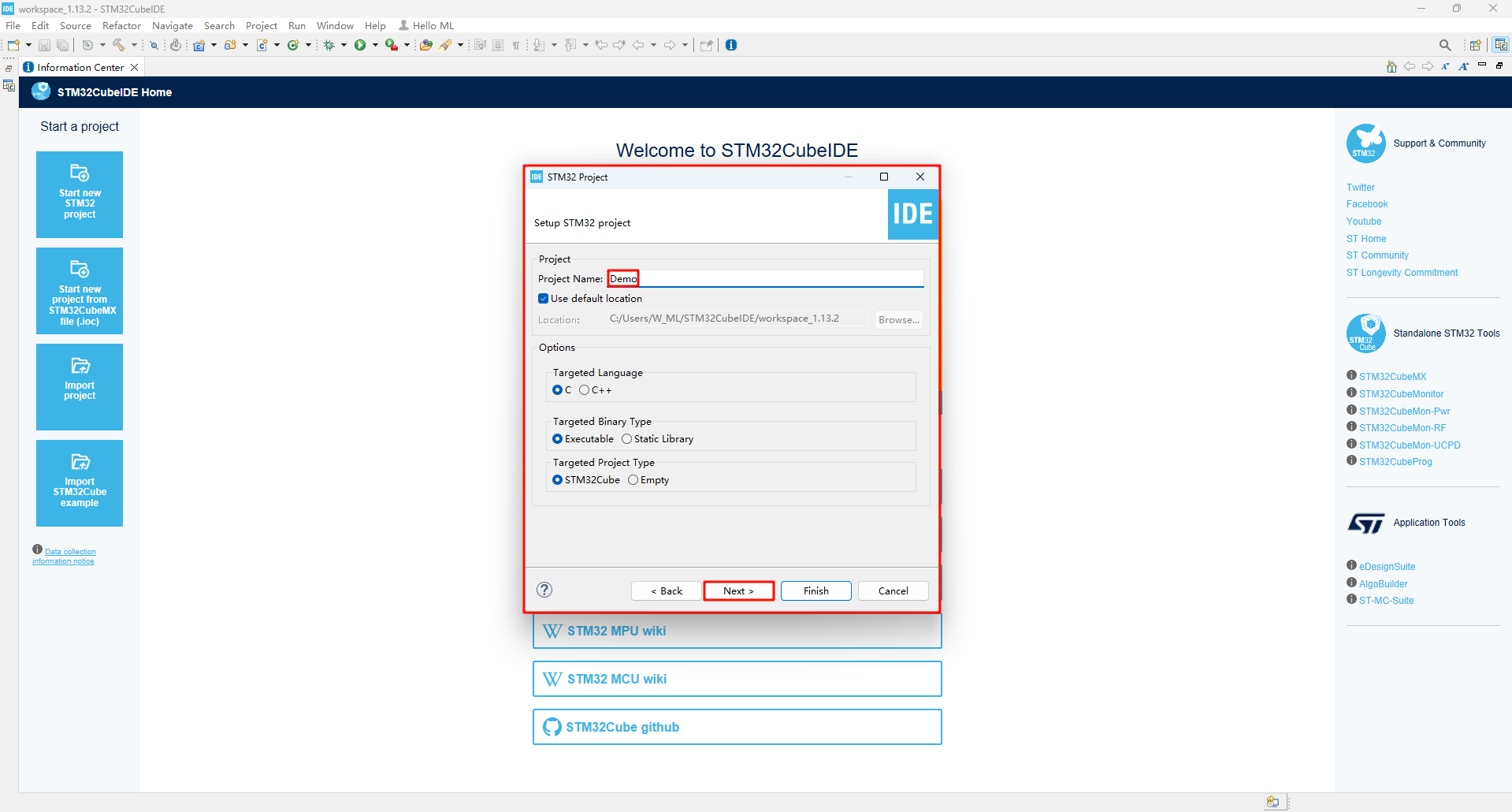Open the STM32CubeMX link
Viewport: 1512px width, 812px height.
(x=1392, y=377)
